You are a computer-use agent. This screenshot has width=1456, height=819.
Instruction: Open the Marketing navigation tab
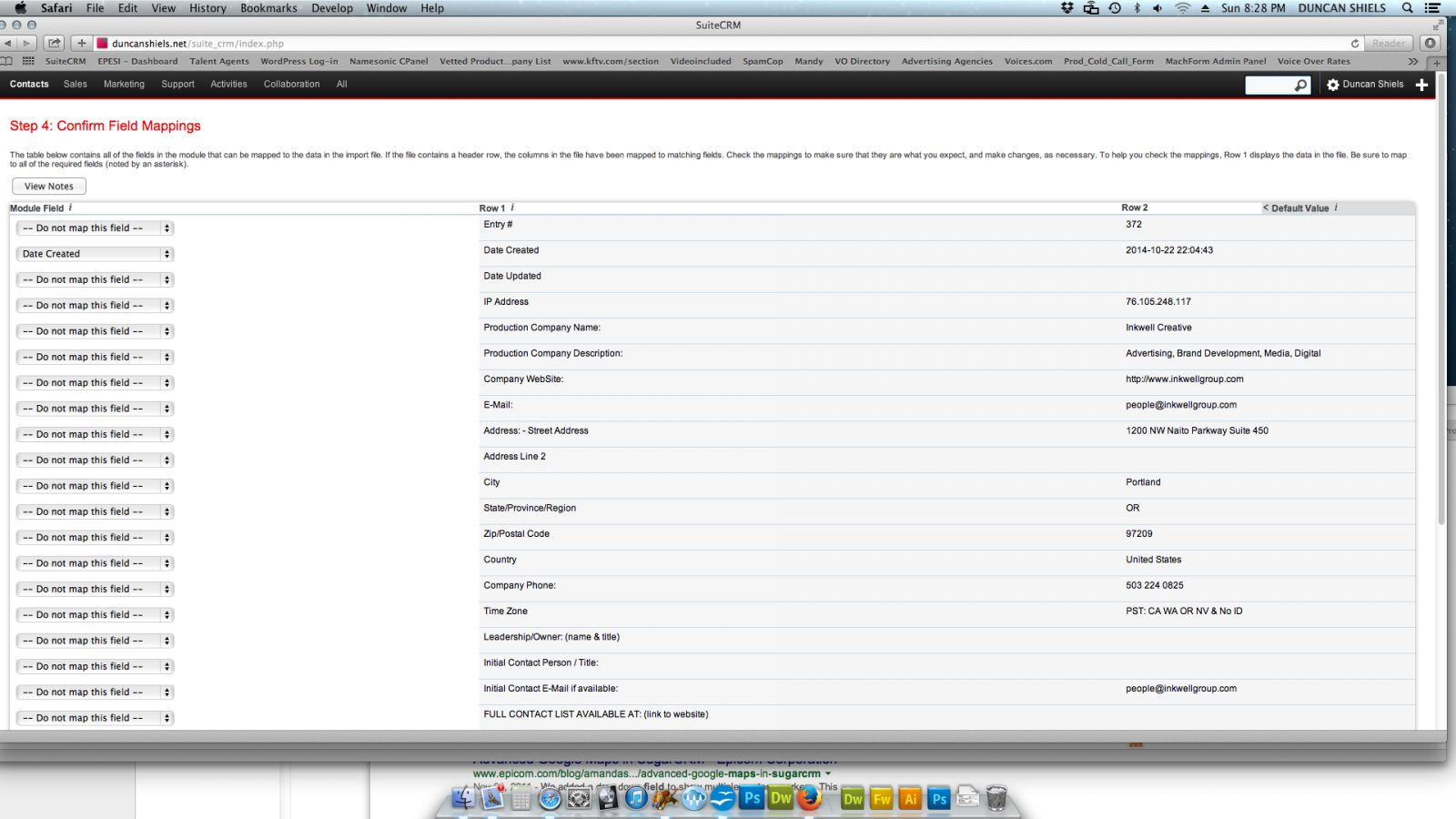(124, 84)
